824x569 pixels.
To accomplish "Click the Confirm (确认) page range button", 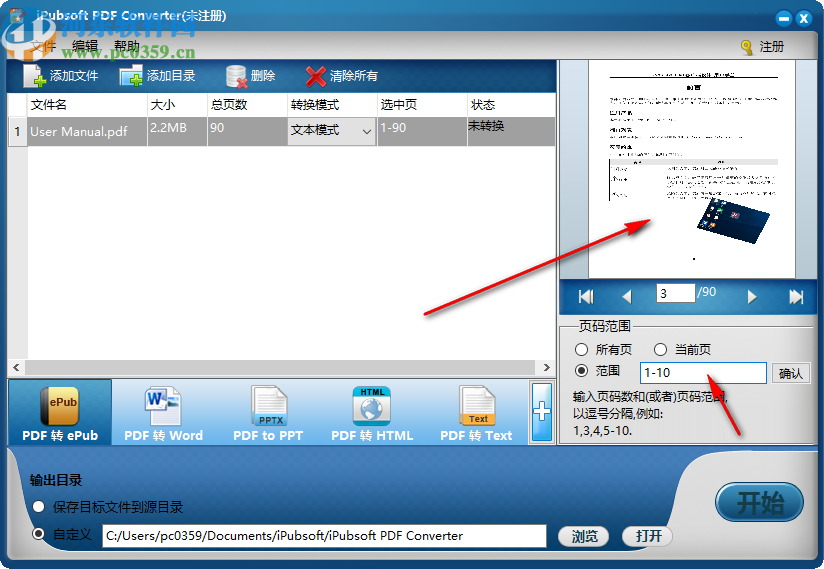I will tap(791, 373).
